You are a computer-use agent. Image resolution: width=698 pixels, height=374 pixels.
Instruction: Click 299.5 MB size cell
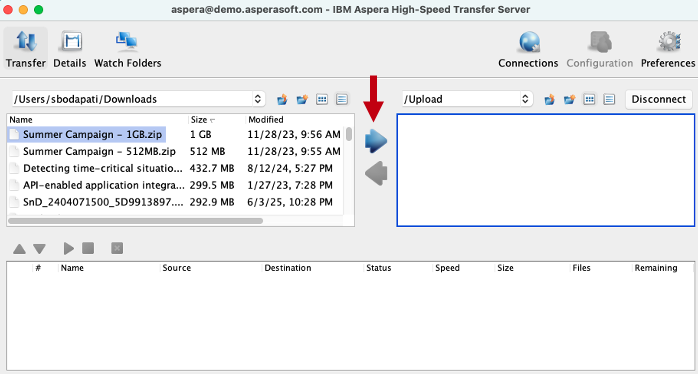tap(212, 185)
